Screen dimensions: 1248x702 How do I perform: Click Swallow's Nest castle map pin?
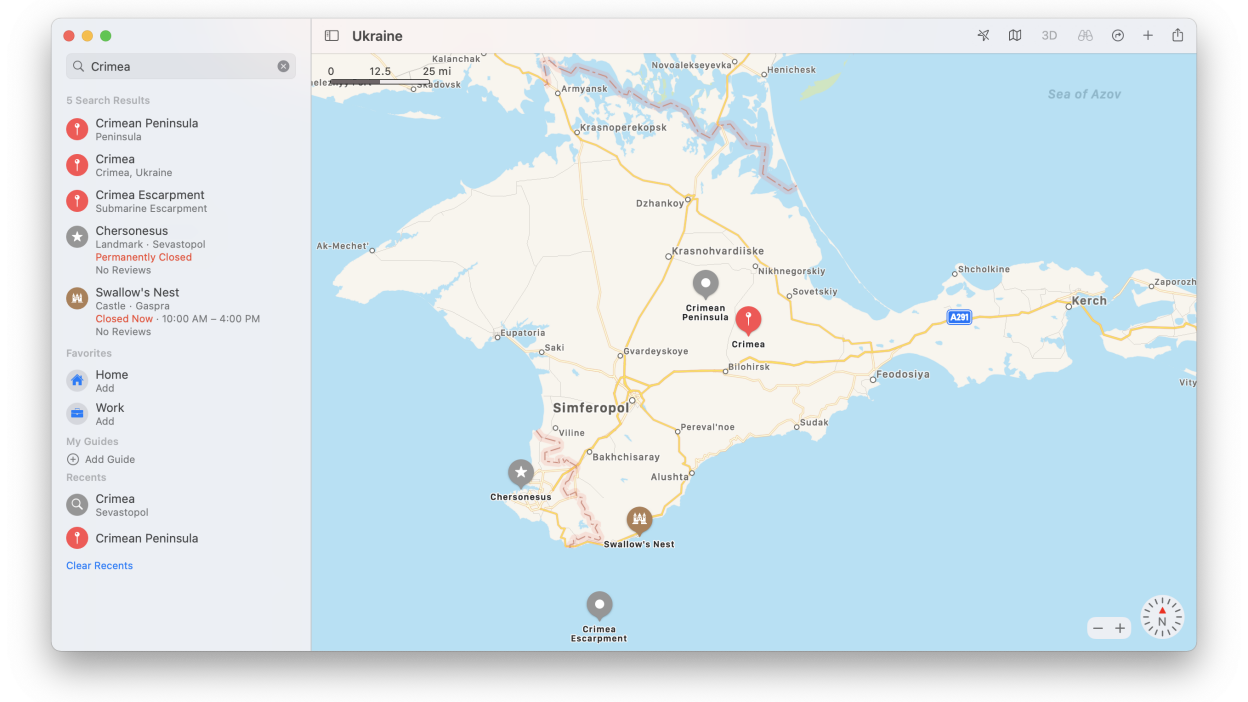pos(639,520)
